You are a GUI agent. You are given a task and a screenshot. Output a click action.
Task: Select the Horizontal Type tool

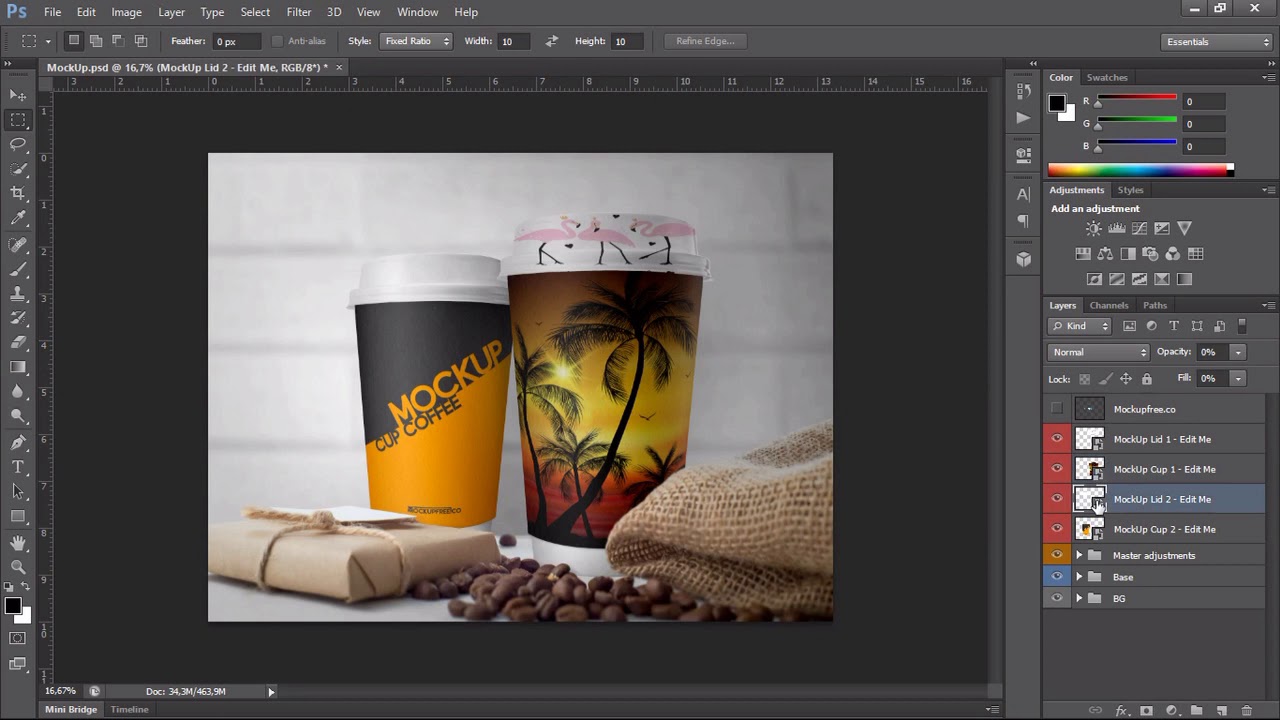pos(18,467)
